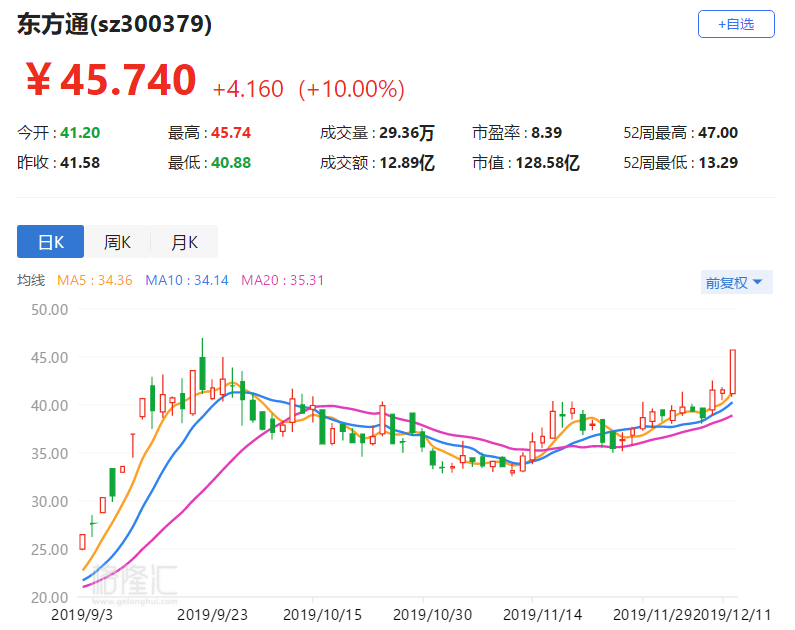Click the x-axis date 2019/11/14
Image resolution: width=795 pixels, height=630 pixels.
[x=543, y=615]
